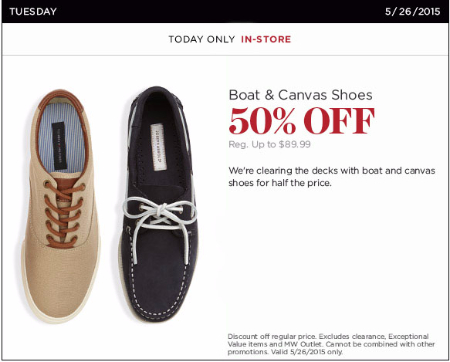Click the black label inside tan sneaker
450x362 pixels.
click(x=59, y=146)
